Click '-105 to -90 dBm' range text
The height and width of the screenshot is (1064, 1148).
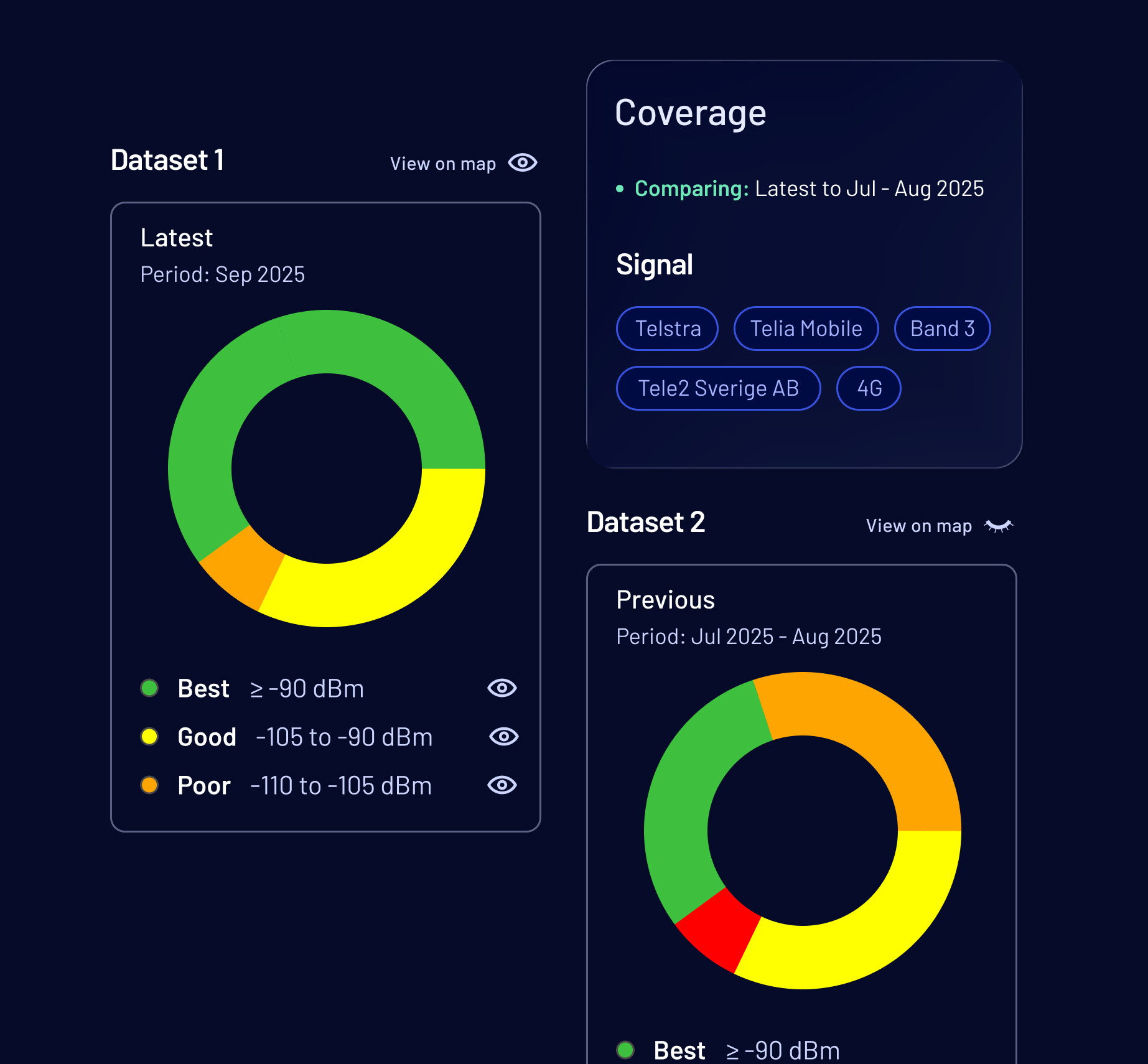(344, 737)
